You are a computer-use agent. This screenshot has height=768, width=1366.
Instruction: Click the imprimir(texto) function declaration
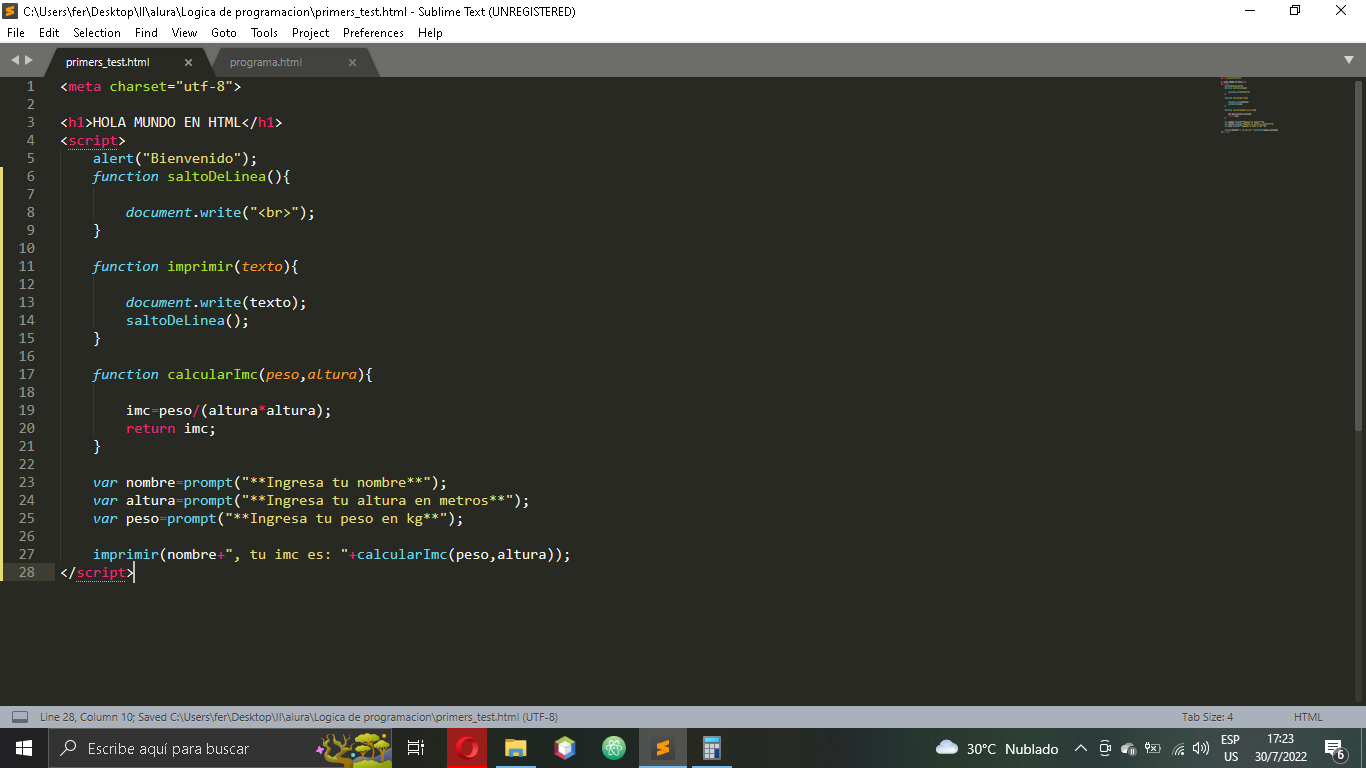click(195, 266)
